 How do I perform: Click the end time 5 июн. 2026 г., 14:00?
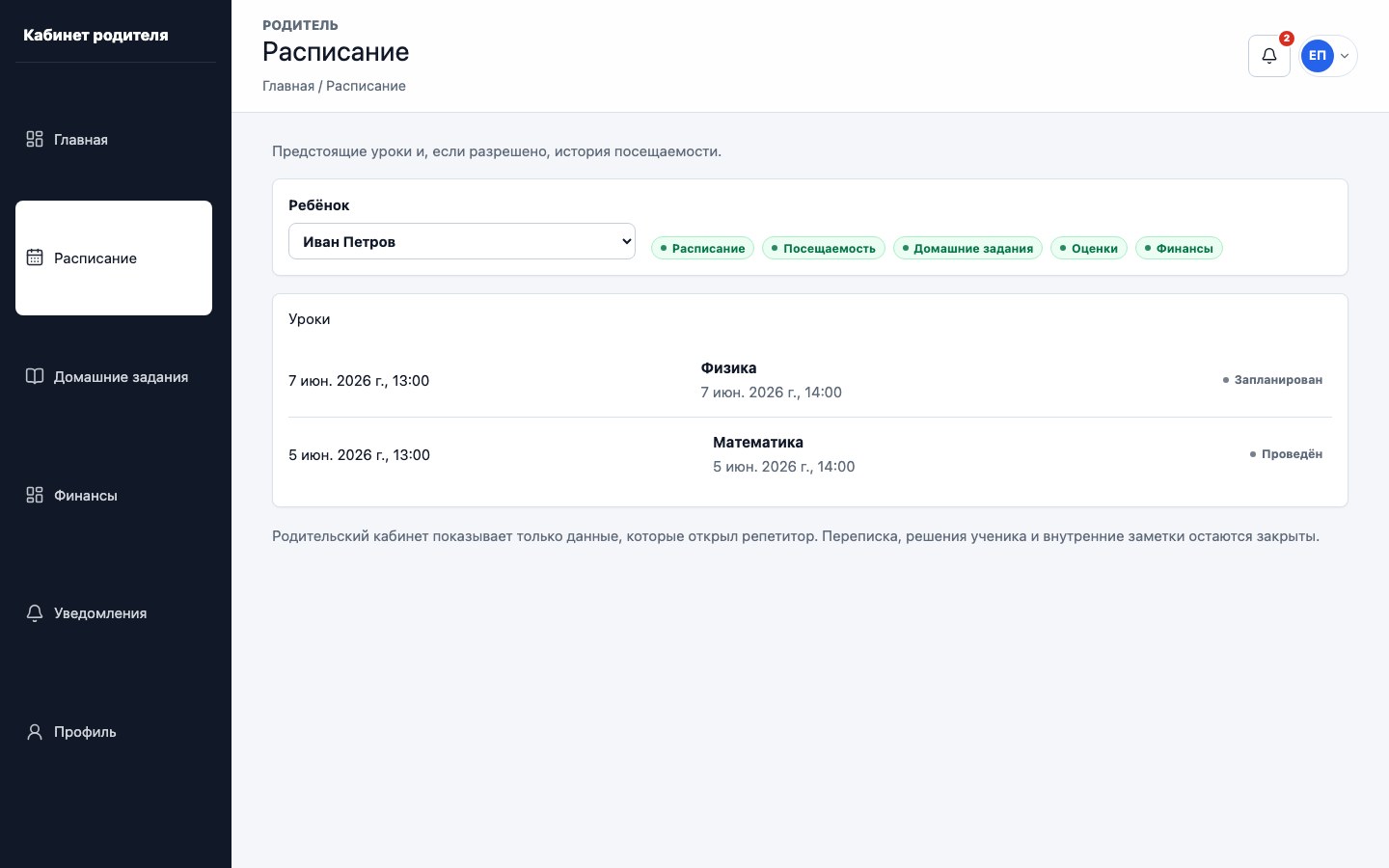(783, 467)
